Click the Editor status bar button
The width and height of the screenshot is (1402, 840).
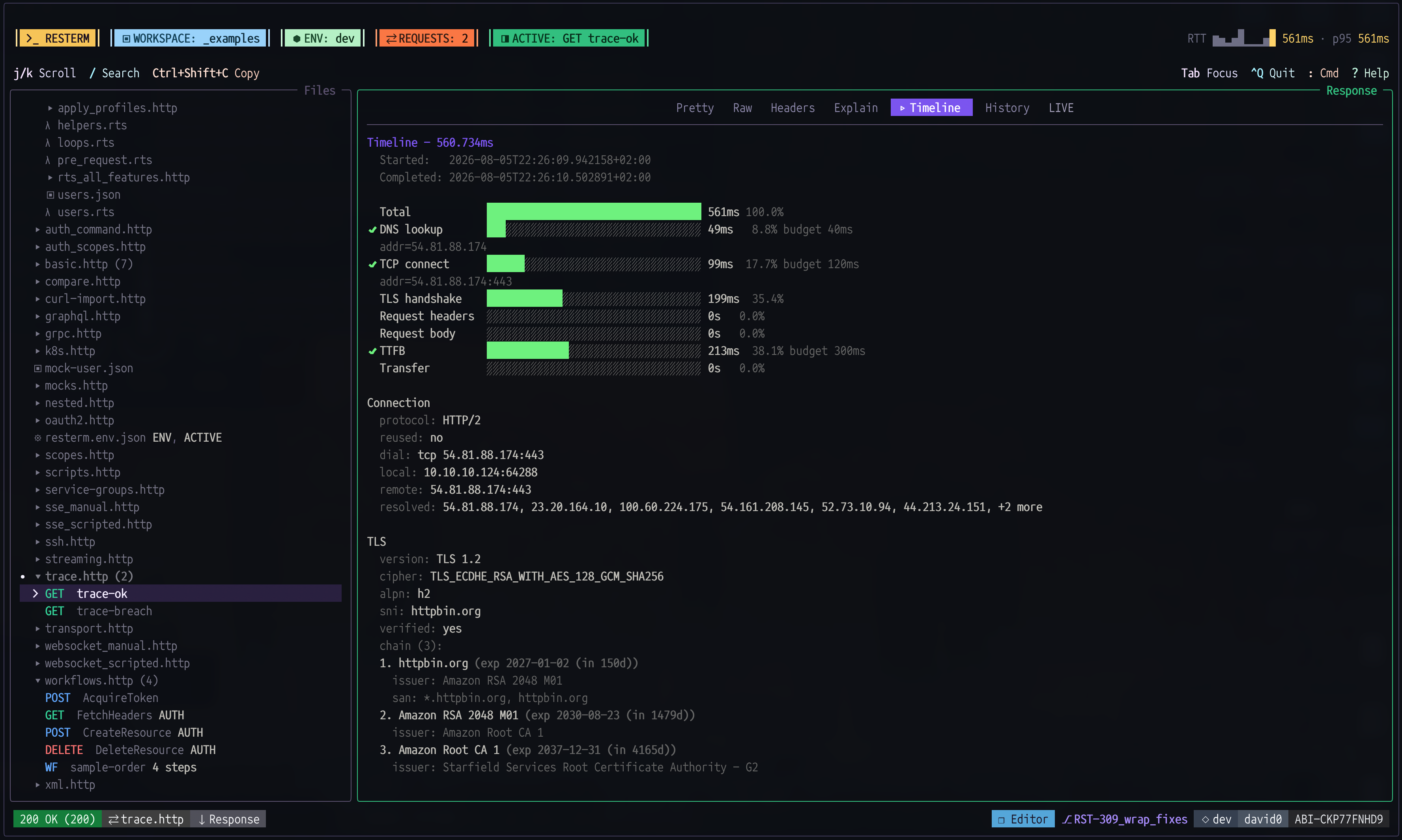click(x=1023, y=819)
